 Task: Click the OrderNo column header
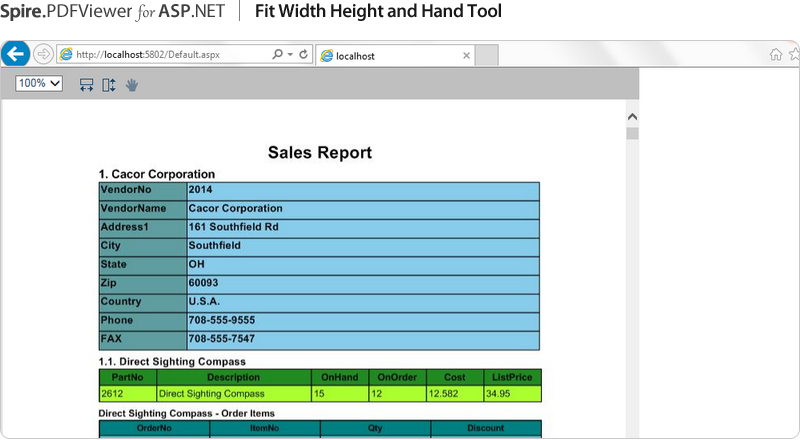(154, 428)
